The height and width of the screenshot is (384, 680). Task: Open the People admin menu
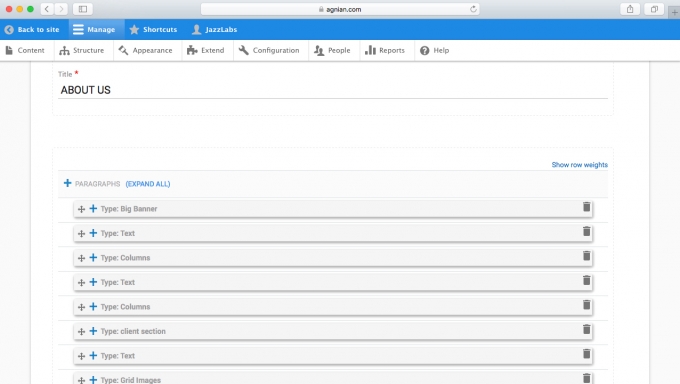pyautogui.click(x=332, y=50)
